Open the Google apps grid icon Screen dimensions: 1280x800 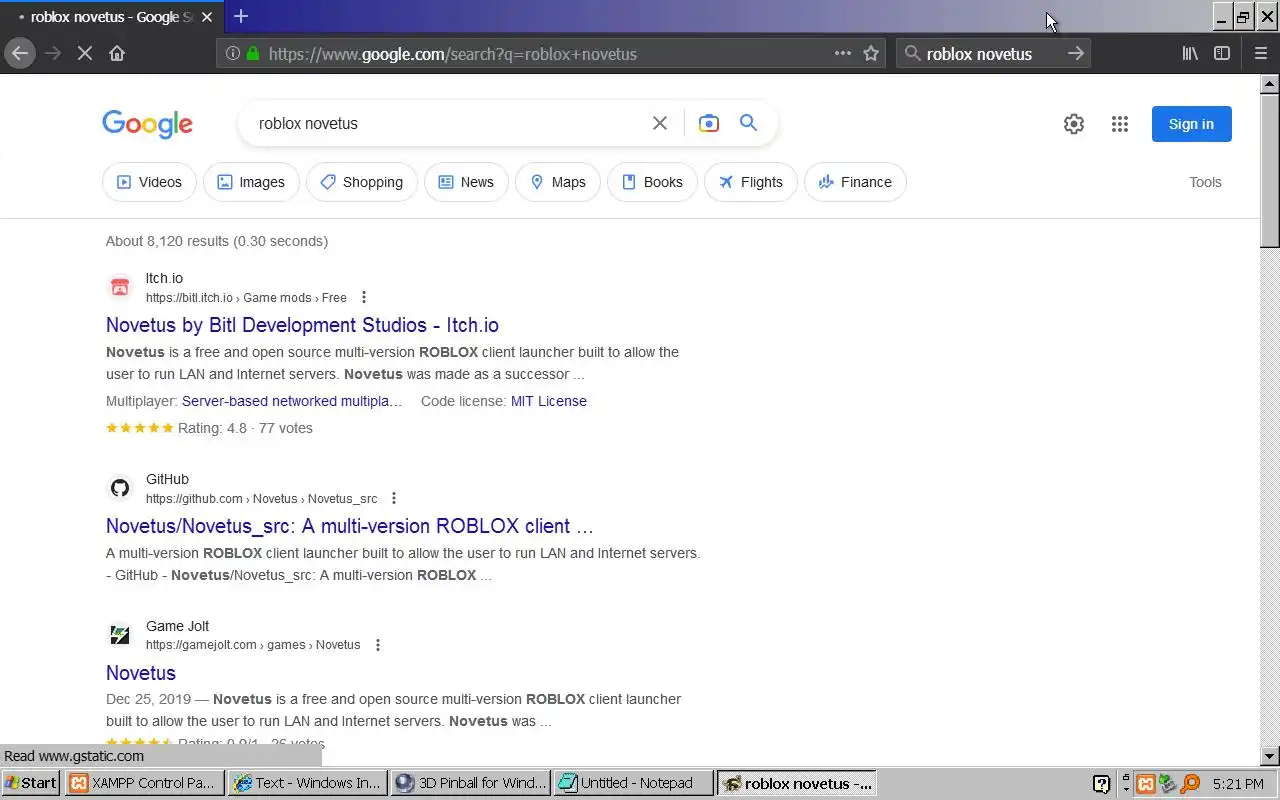pos(1120,124)
